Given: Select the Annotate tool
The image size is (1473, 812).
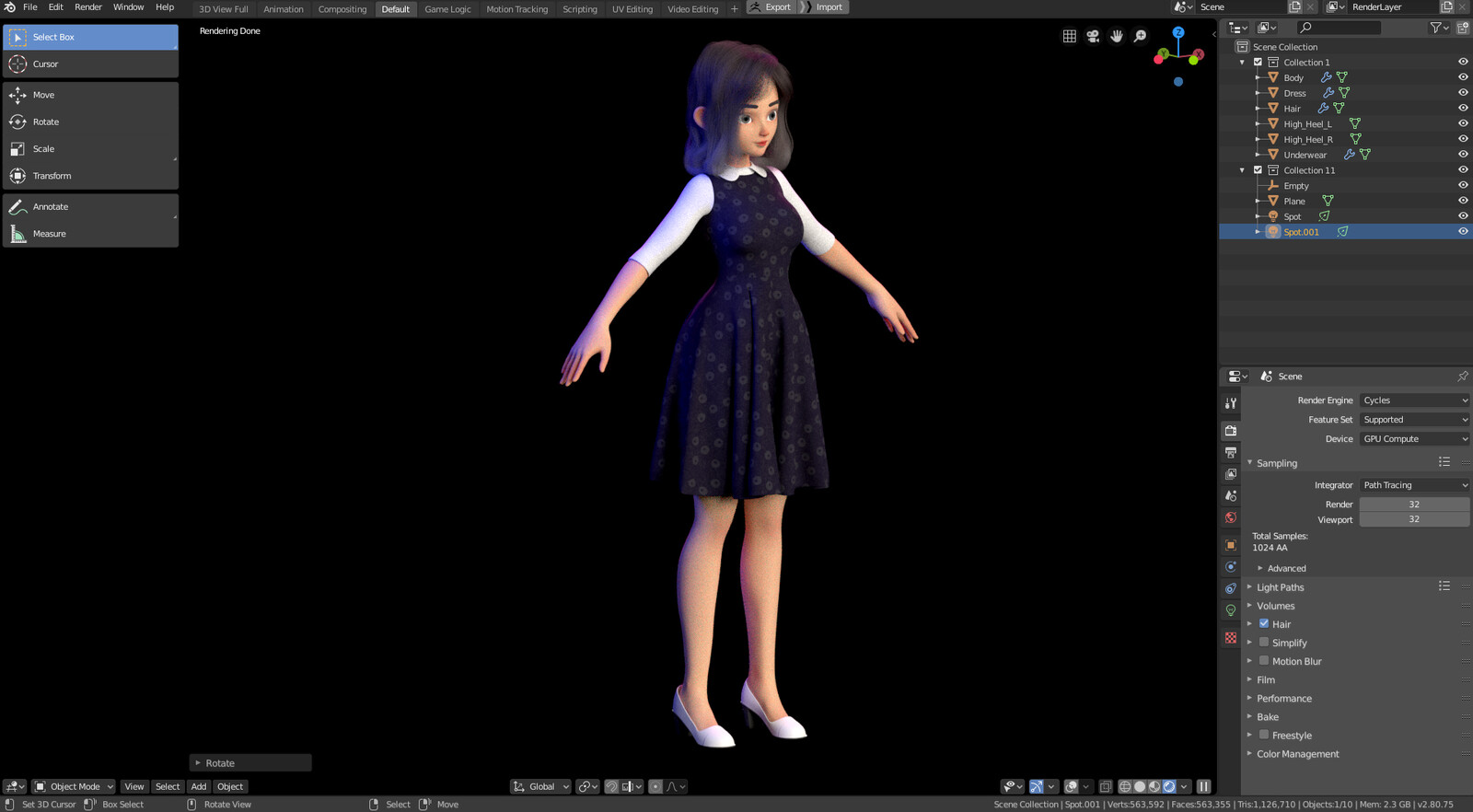Looking at the screenshot, I should tap(90, 207).
